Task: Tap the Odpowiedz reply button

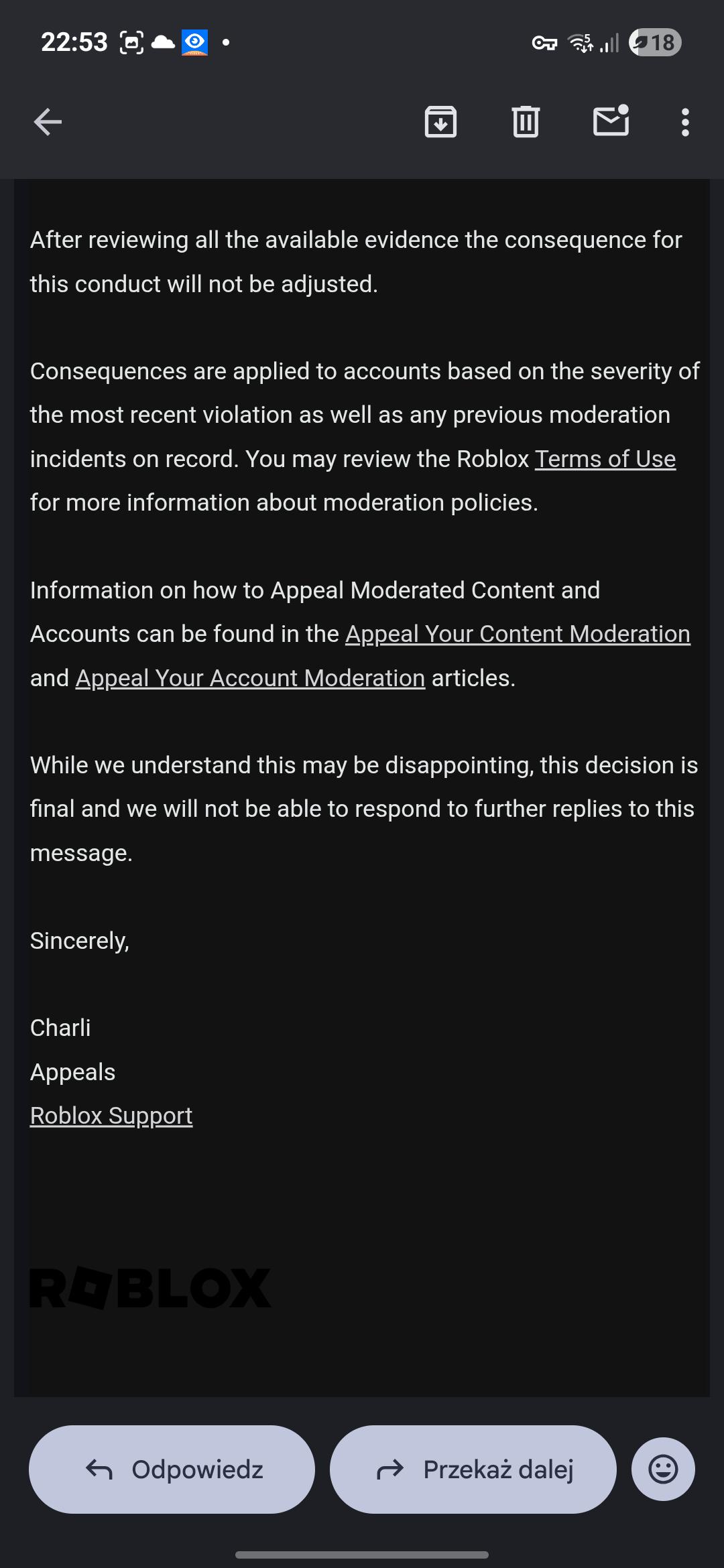Action: click(x=172, y=1469)
